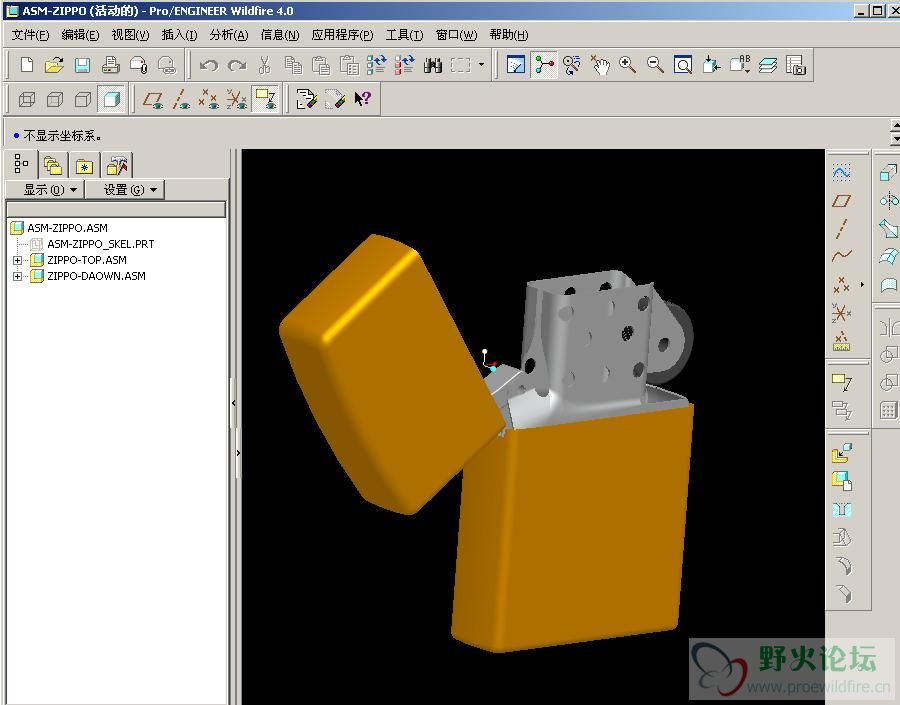This screenshot has width=900, height=705.
Task: Open Paste Special tool
Action: click(349, 65)
